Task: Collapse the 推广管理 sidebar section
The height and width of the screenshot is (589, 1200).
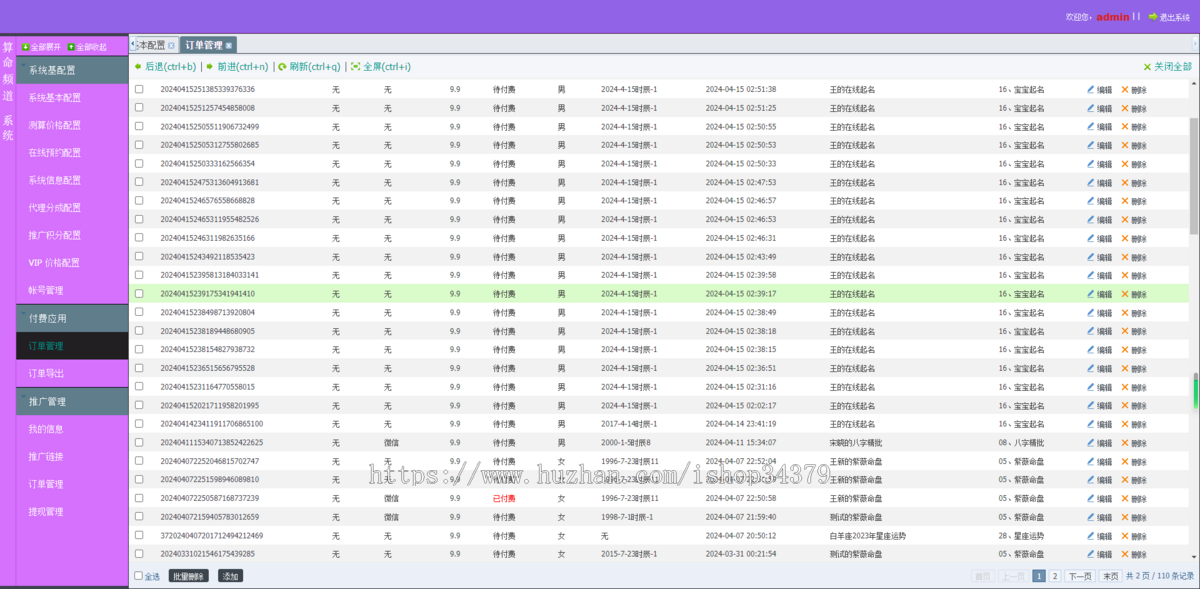Action: click(x=72, y=401)
